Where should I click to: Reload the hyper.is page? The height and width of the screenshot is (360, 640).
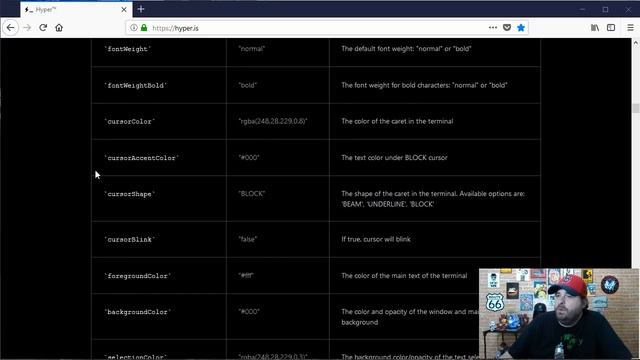click(x=43, y=28)
